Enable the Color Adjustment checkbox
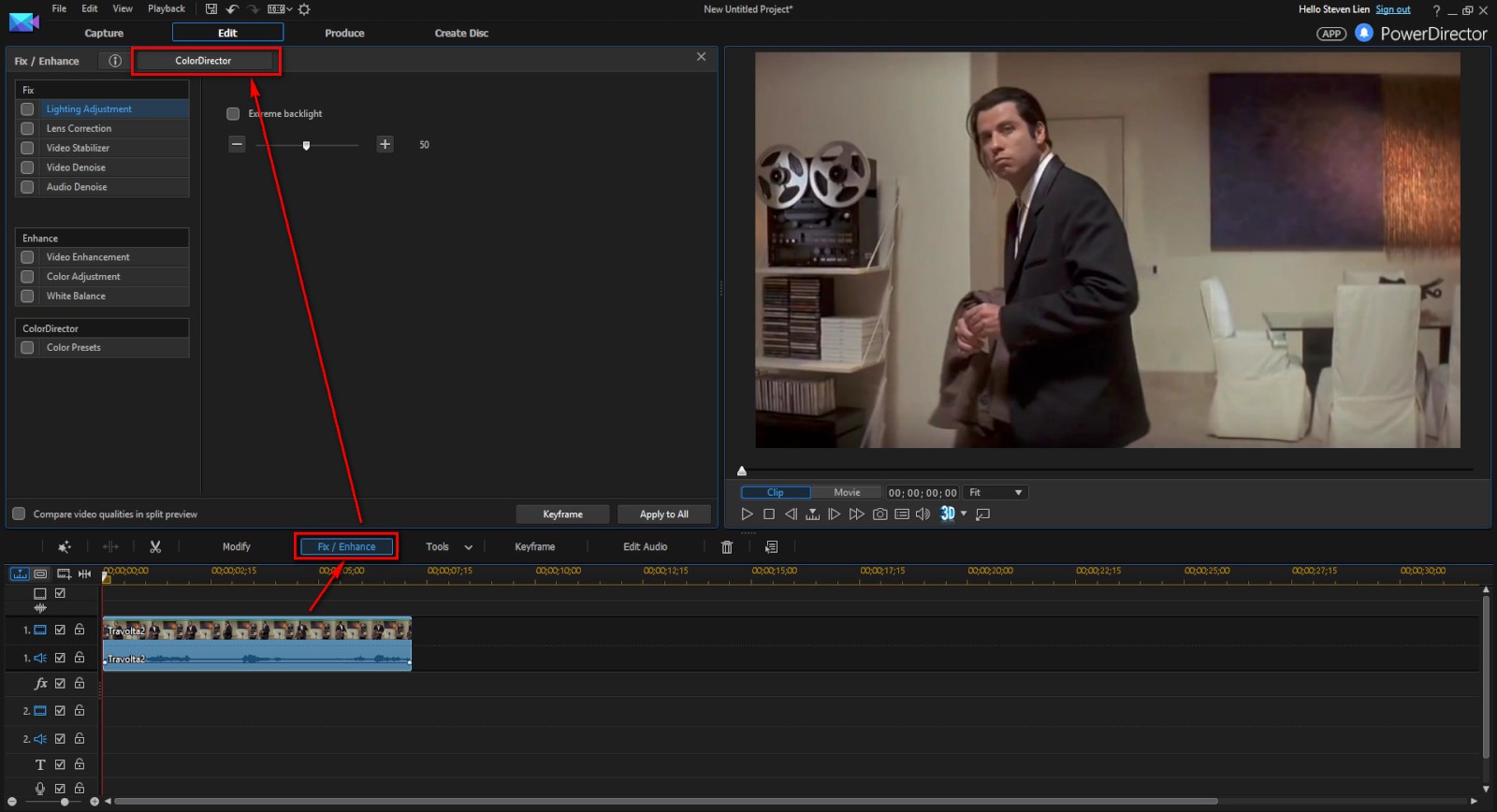 point(27,277)
